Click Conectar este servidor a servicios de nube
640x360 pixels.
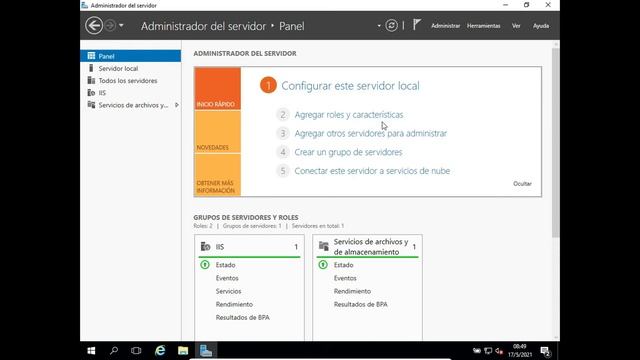pyautogui.click(x=372, y=171)
